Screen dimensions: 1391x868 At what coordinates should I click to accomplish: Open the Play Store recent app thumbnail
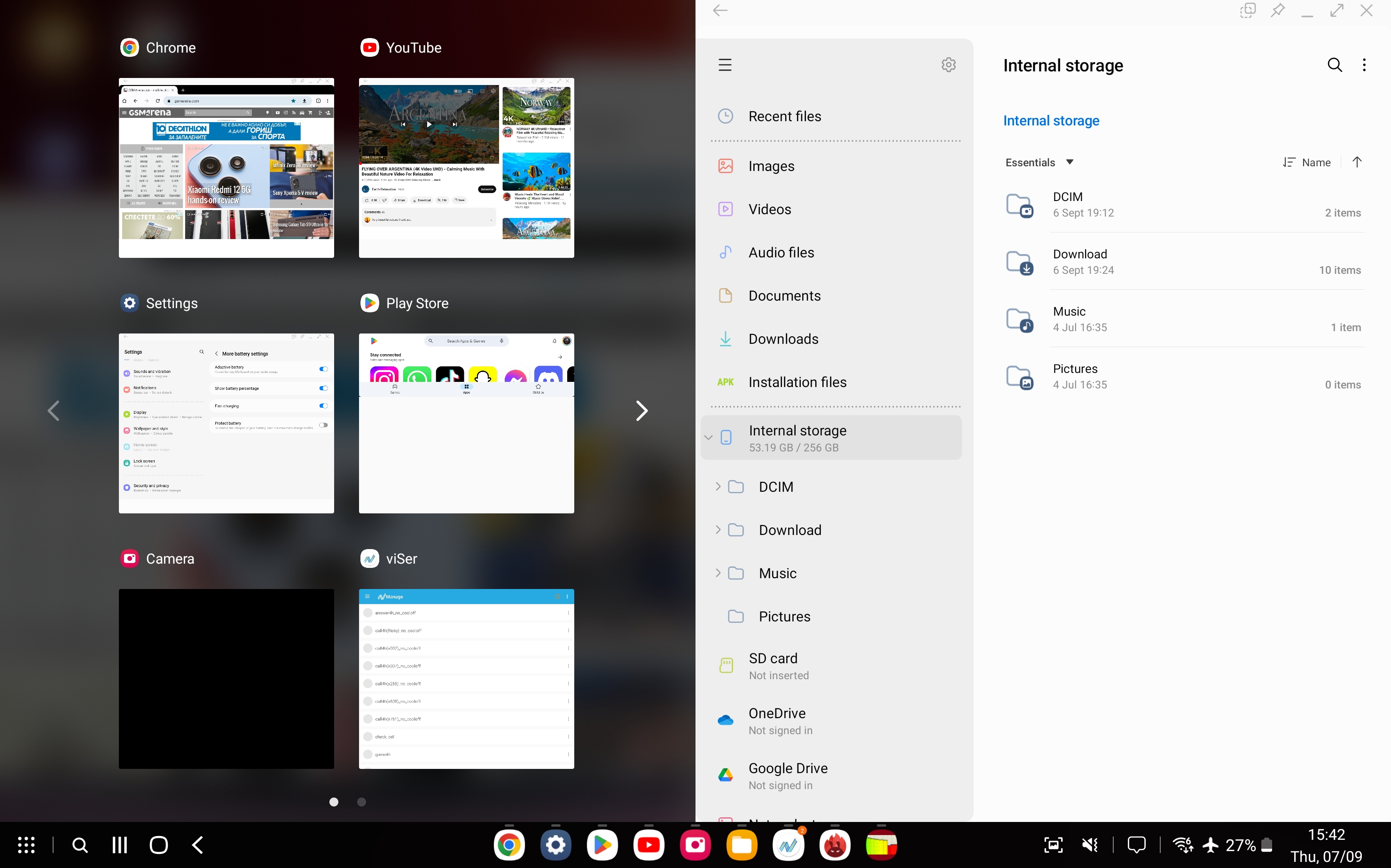(466, 423)
